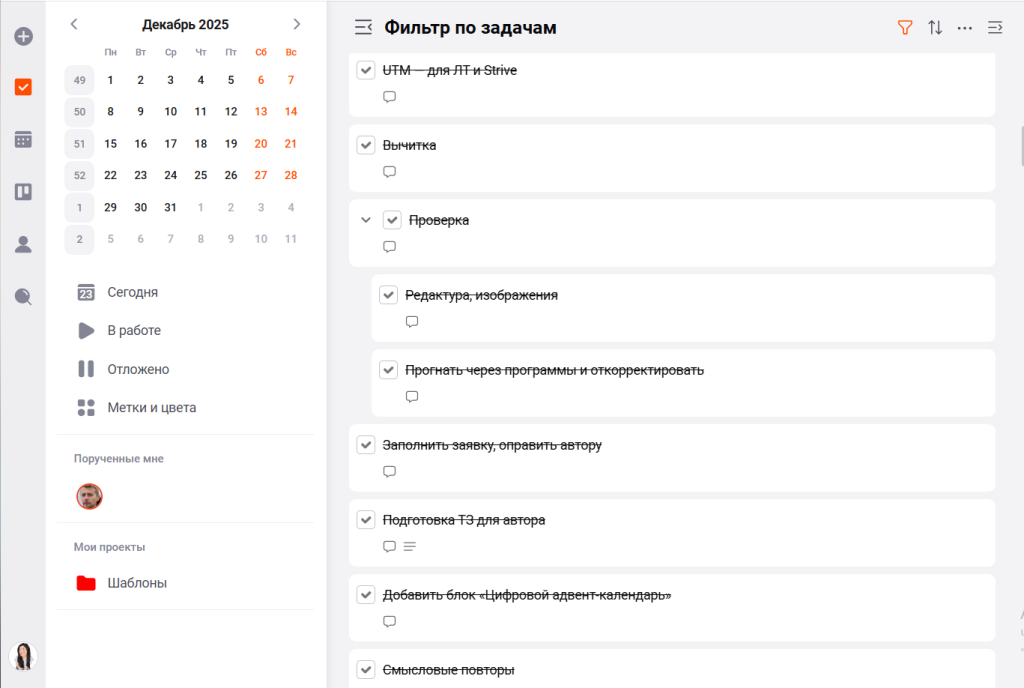The height and width of the screenshot is (688, 1024).
Task: Open the «Шаблоны» project folder
Action: 136,583
